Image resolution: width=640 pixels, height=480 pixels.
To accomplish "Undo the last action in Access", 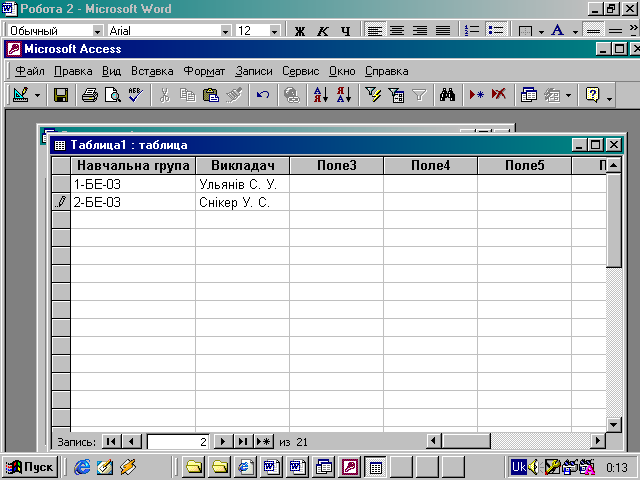I will coord(262,95).
